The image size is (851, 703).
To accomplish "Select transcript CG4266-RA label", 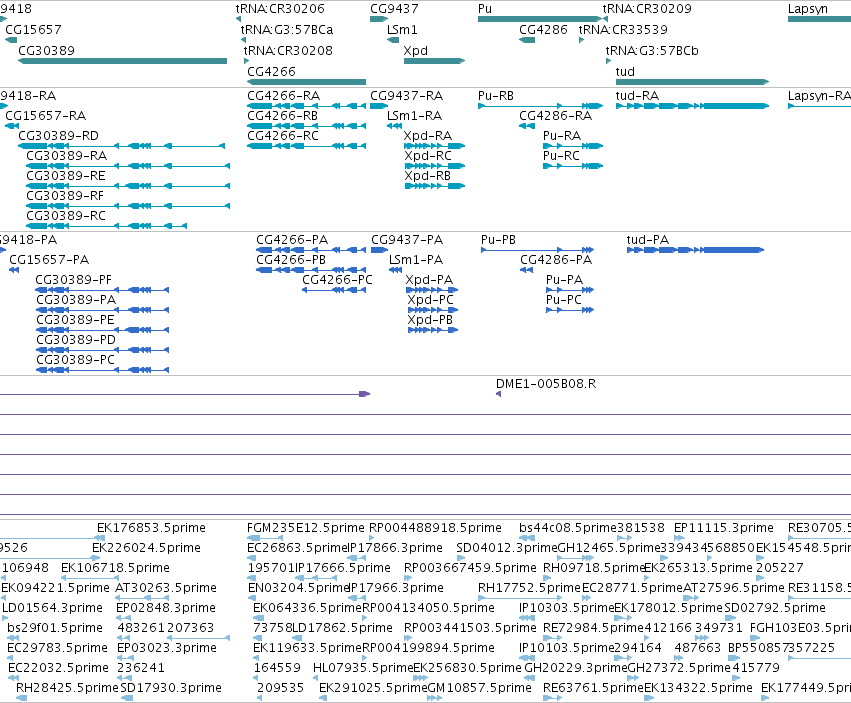I will (x=284, y=96).
